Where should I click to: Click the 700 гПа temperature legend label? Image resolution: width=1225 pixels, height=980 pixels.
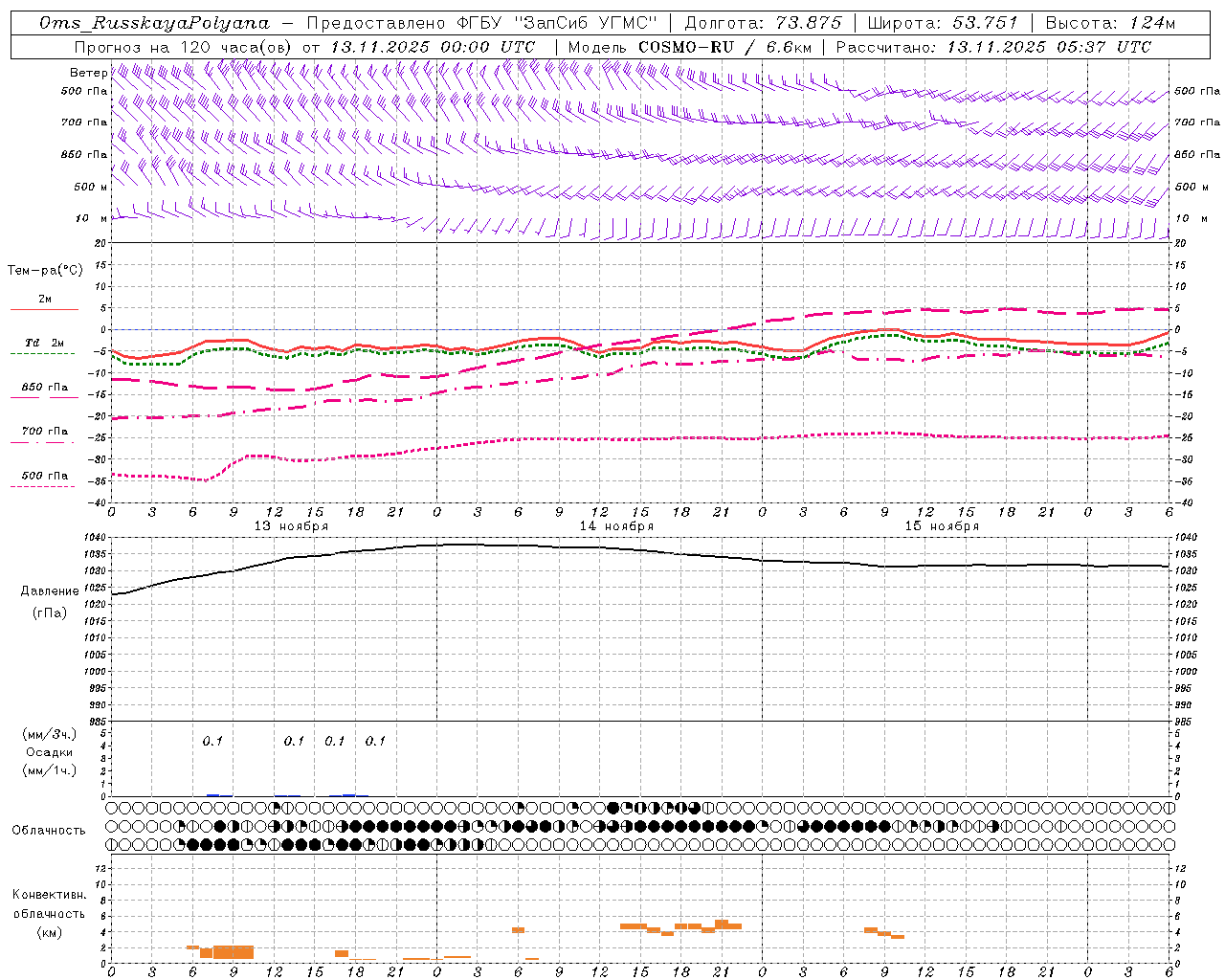click(45, 431)
